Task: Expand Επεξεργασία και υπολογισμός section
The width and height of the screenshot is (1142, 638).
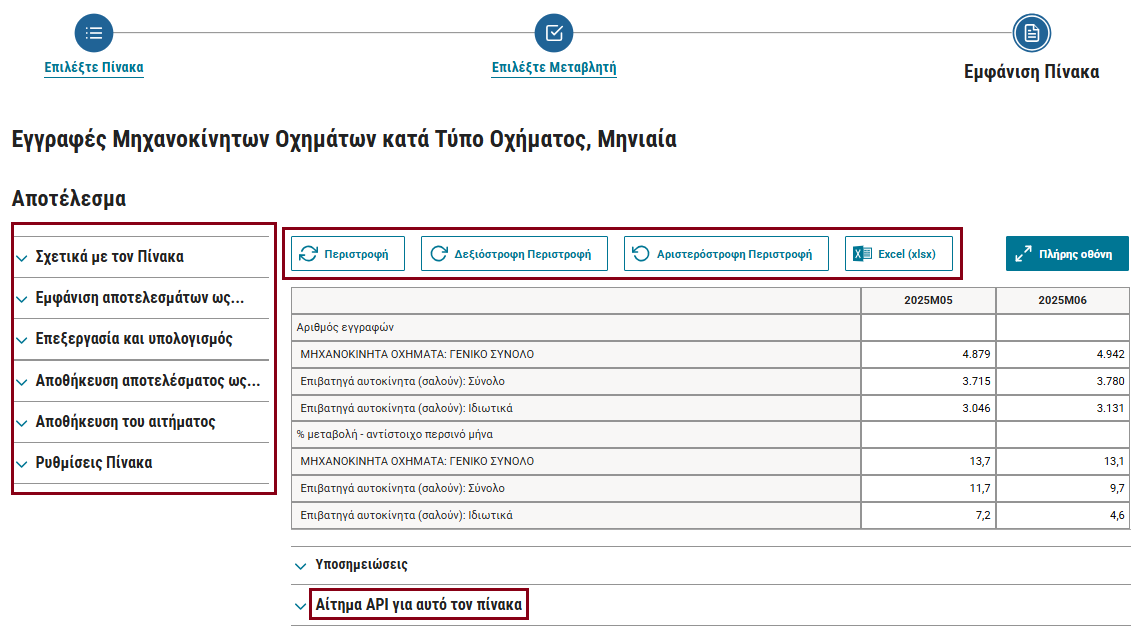Action: click(142, 339)
